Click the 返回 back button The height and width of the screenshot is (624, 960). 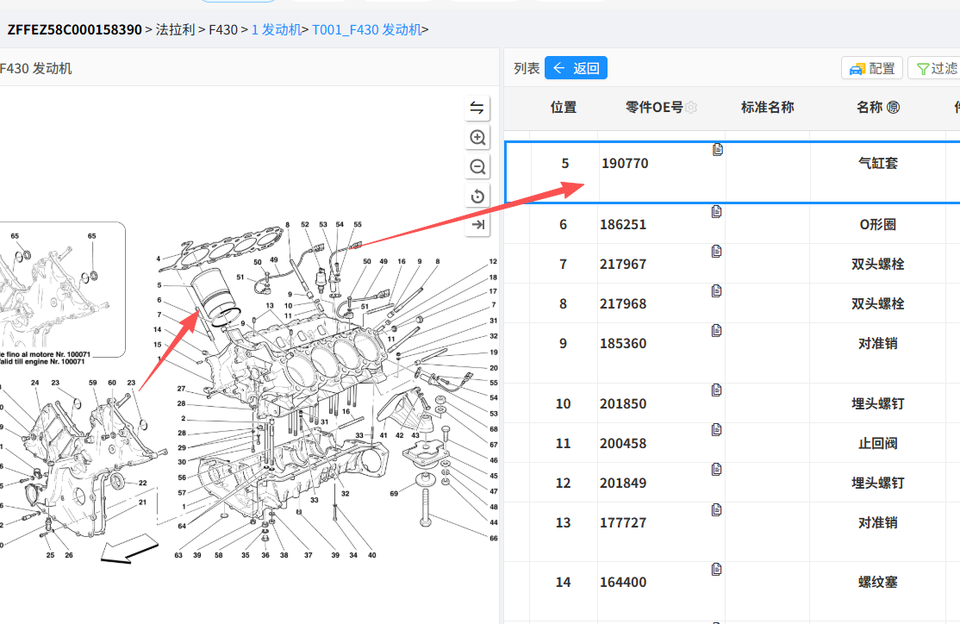(576, 68)
